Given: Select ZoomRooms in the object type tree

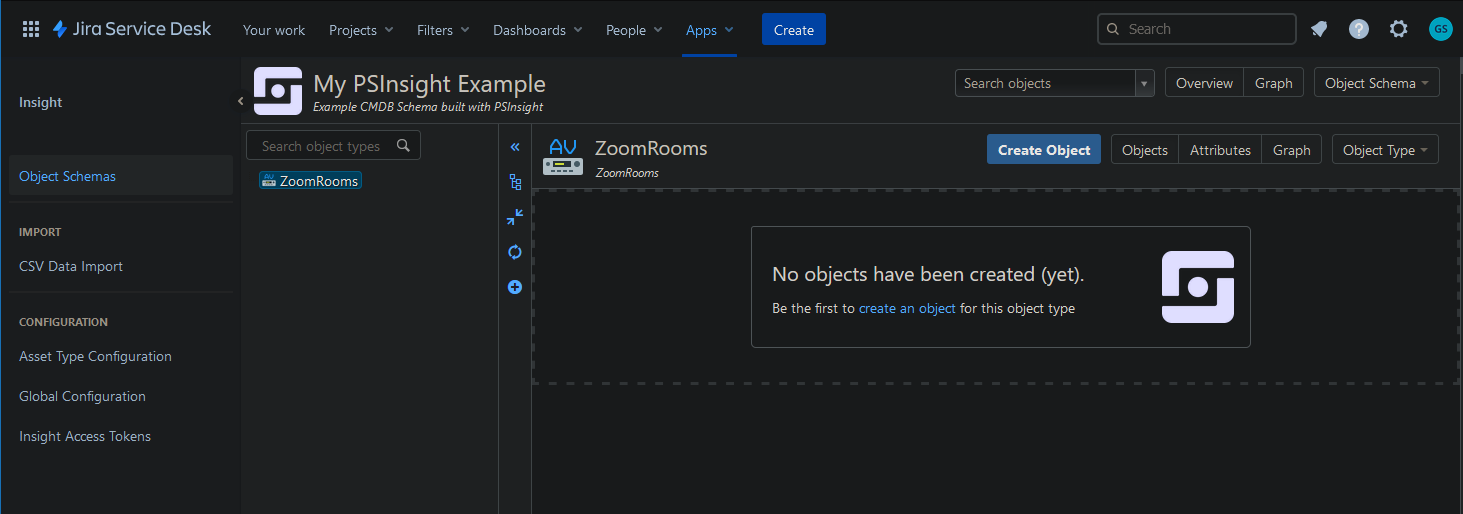Looking at the screenshot, I should [318, 181].
